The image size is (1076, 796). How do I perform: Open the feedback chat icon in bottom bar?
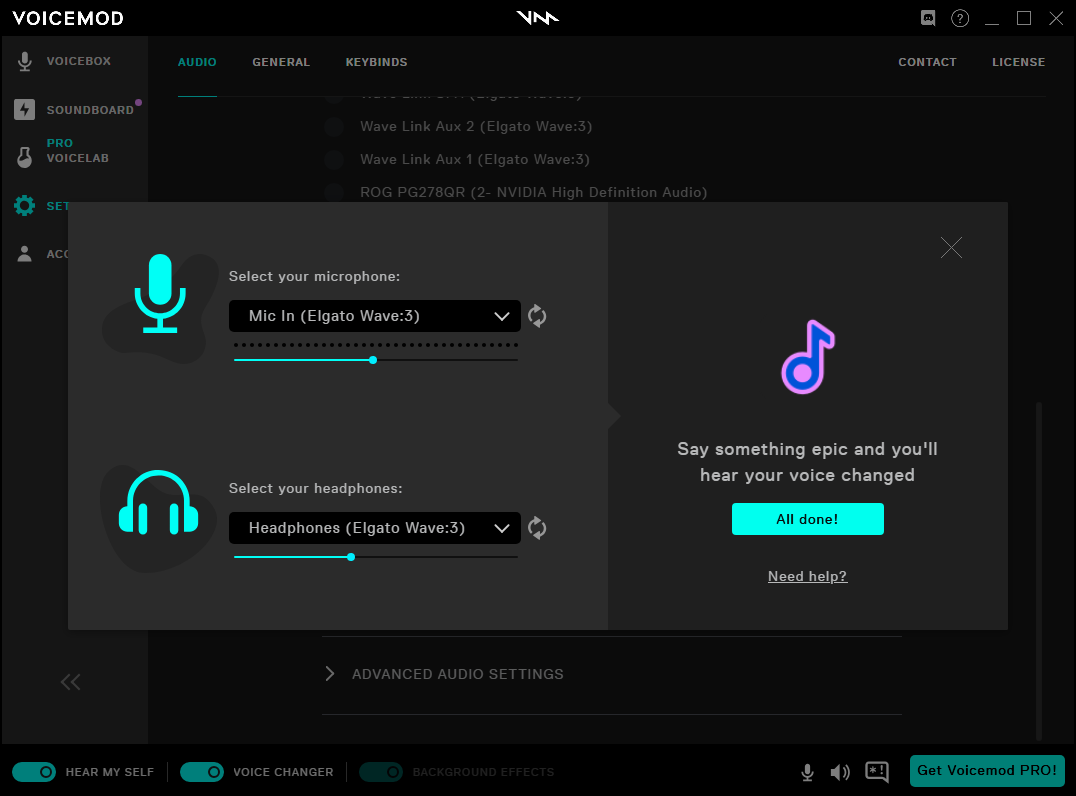coord(877,772)
